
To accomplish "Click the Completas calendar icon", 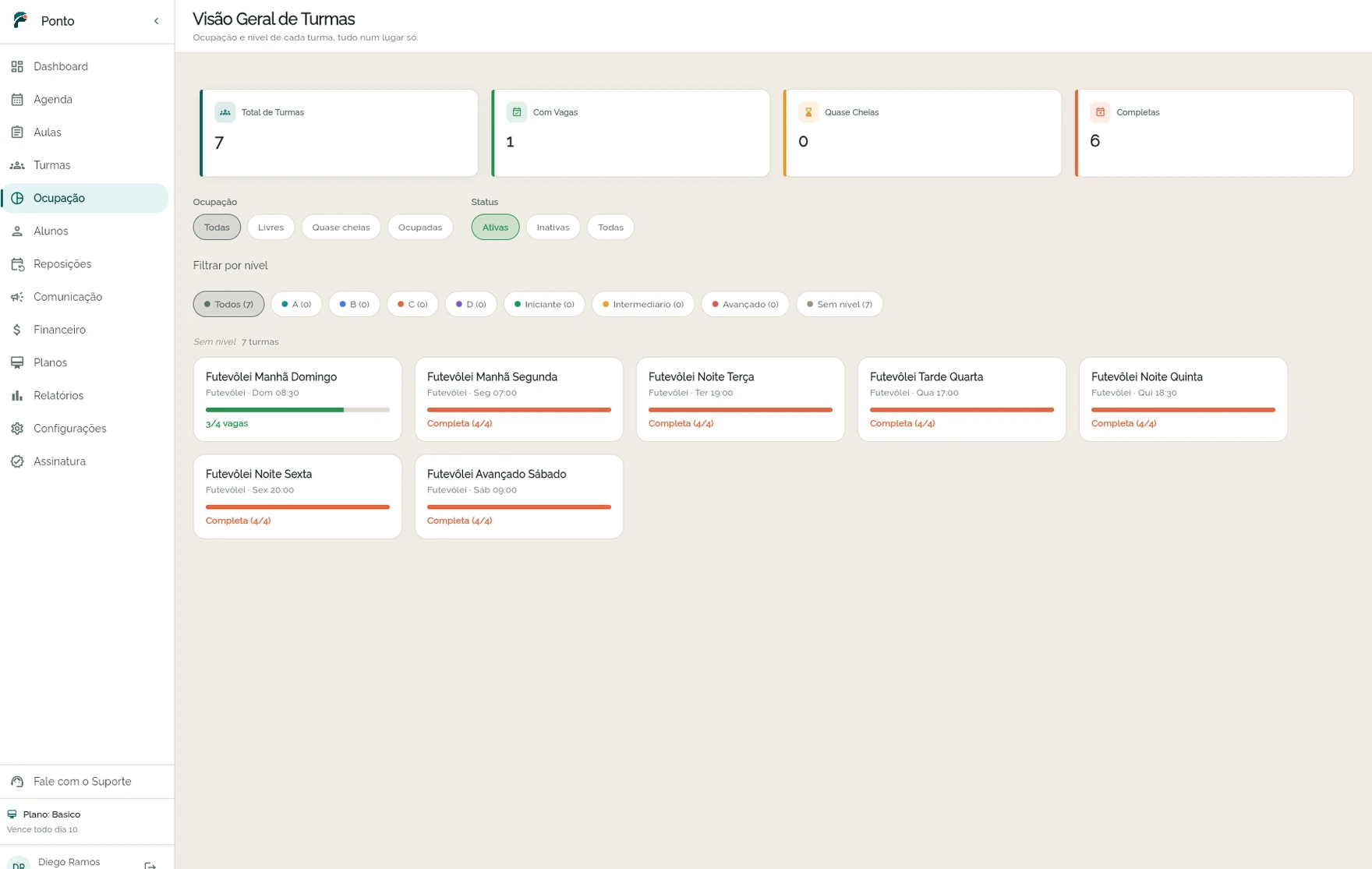I will tap(1100, 112).
